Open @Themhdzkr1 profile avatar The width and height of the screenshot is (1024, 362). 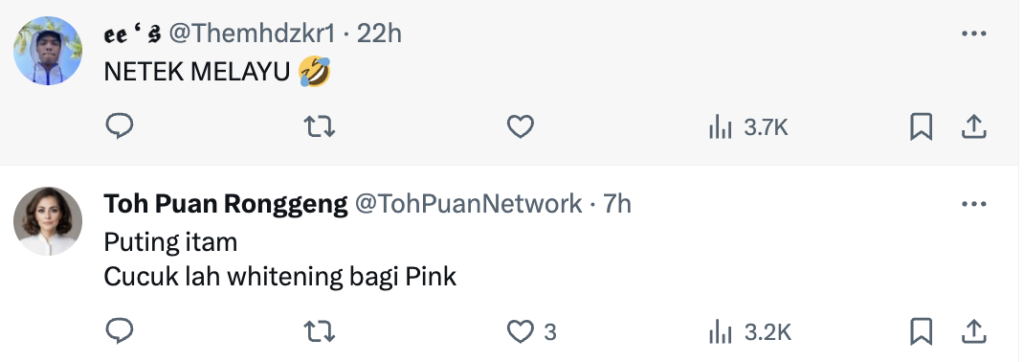click(x=48, y=50)
